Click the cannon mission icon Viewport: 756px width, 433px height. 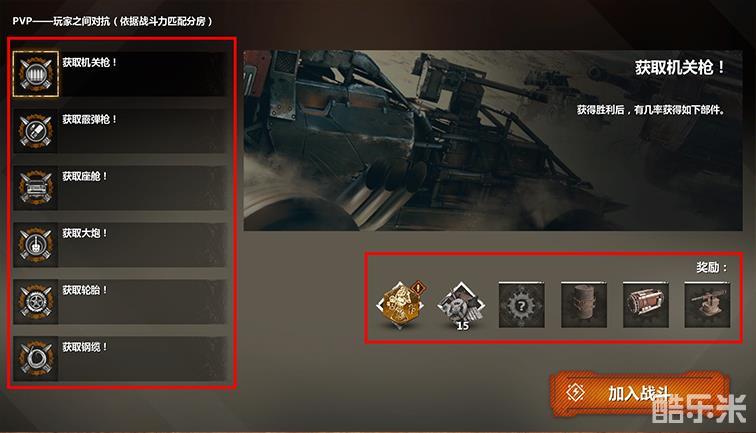coord(36,244)
